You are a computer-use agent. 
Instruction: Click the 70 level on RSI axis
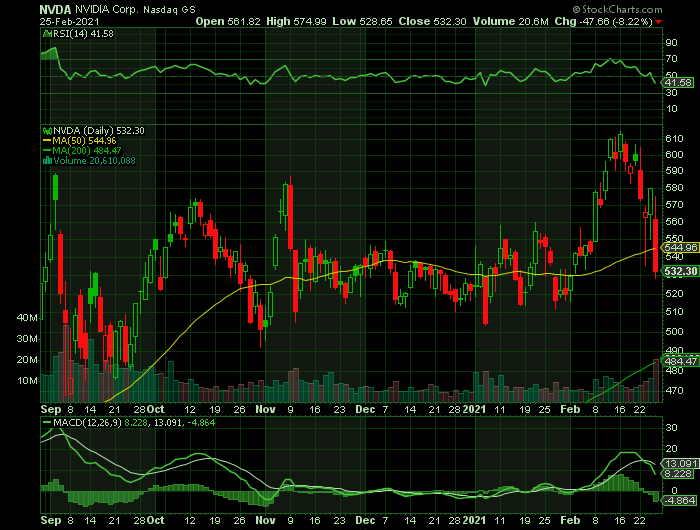[671, 59]
